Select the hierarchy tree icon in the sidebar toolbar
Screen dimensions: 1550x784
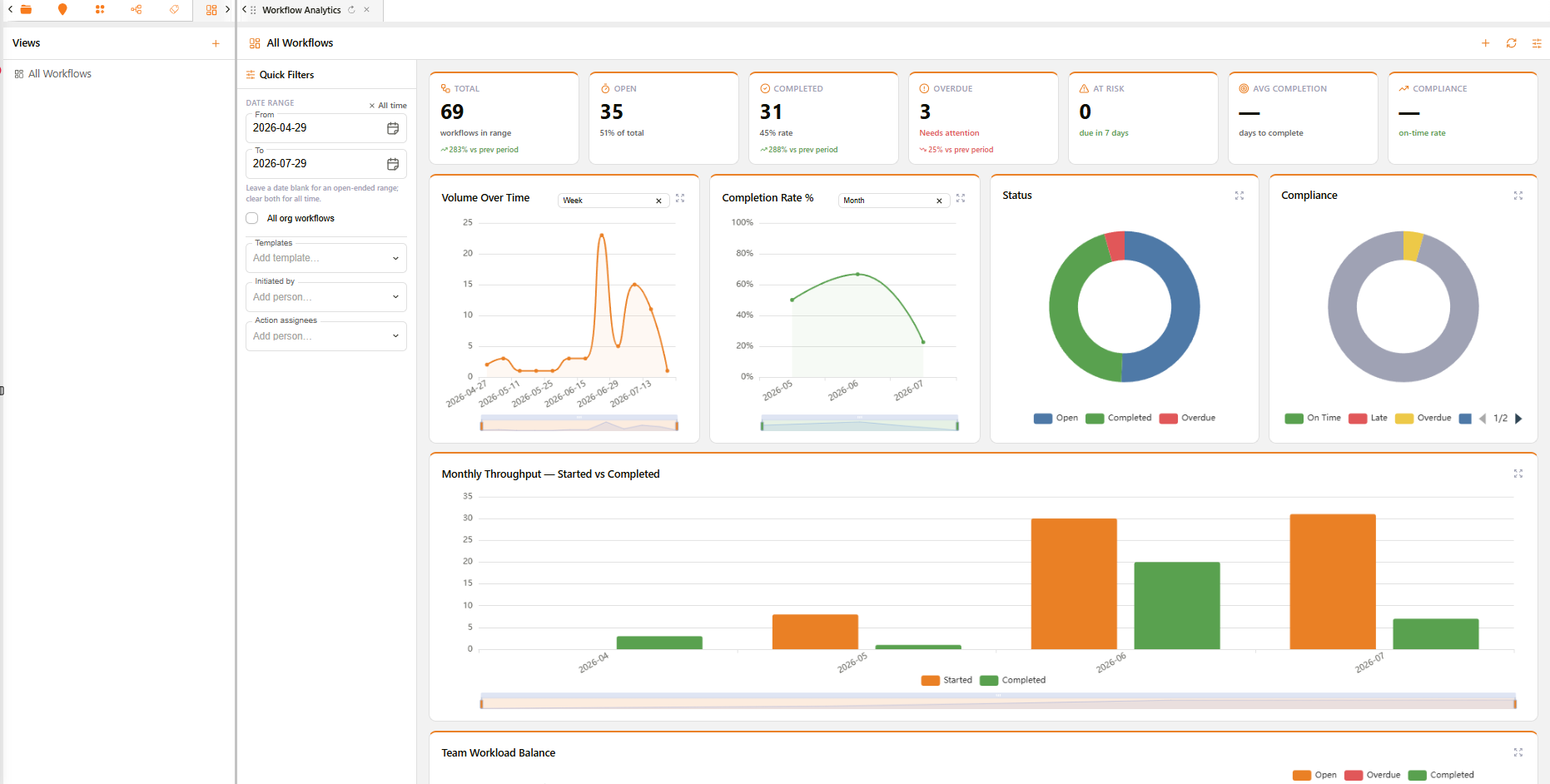point(137,9)
